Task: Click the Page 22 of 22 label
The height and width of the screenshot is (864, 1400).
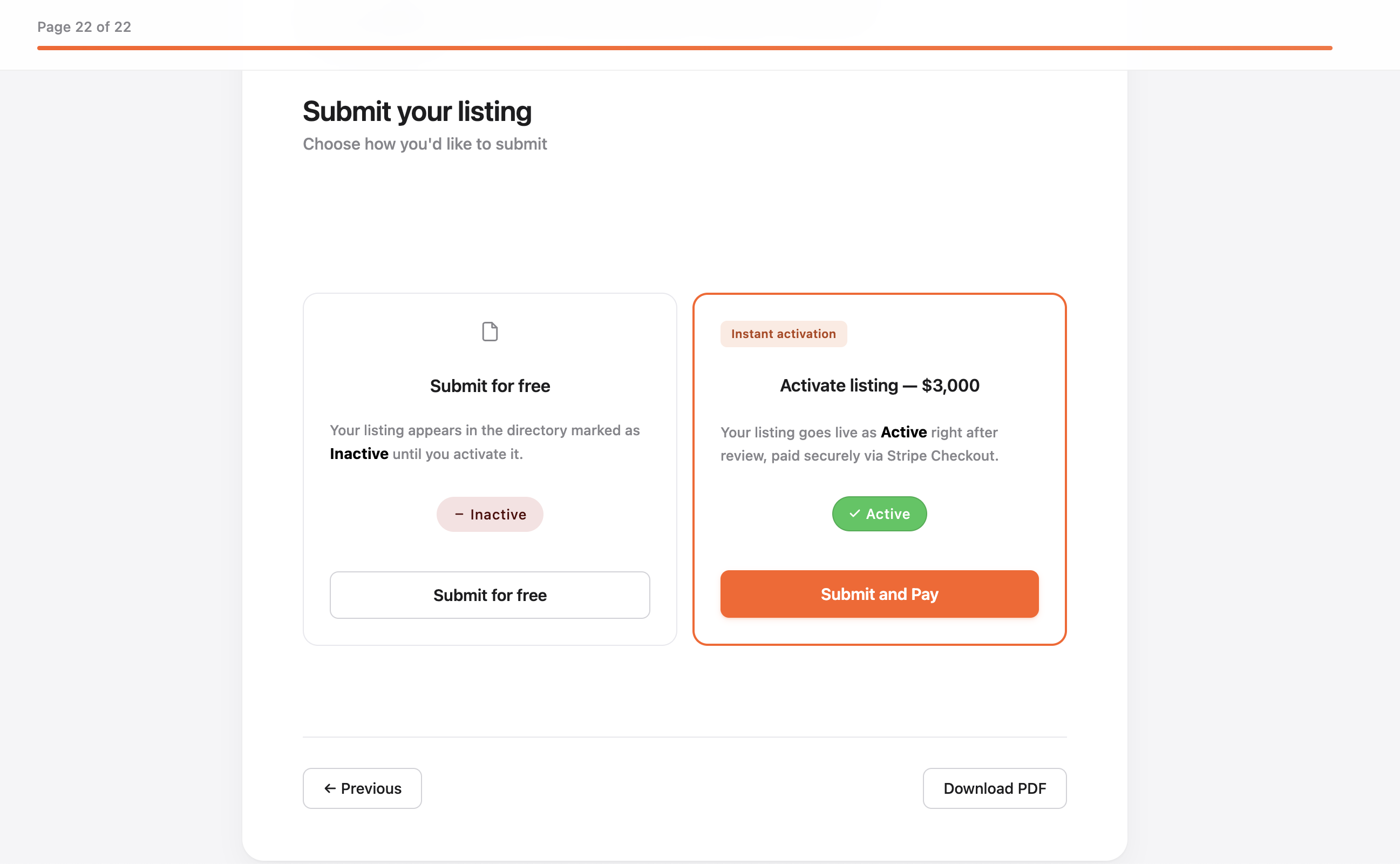Action: (84, 27)
